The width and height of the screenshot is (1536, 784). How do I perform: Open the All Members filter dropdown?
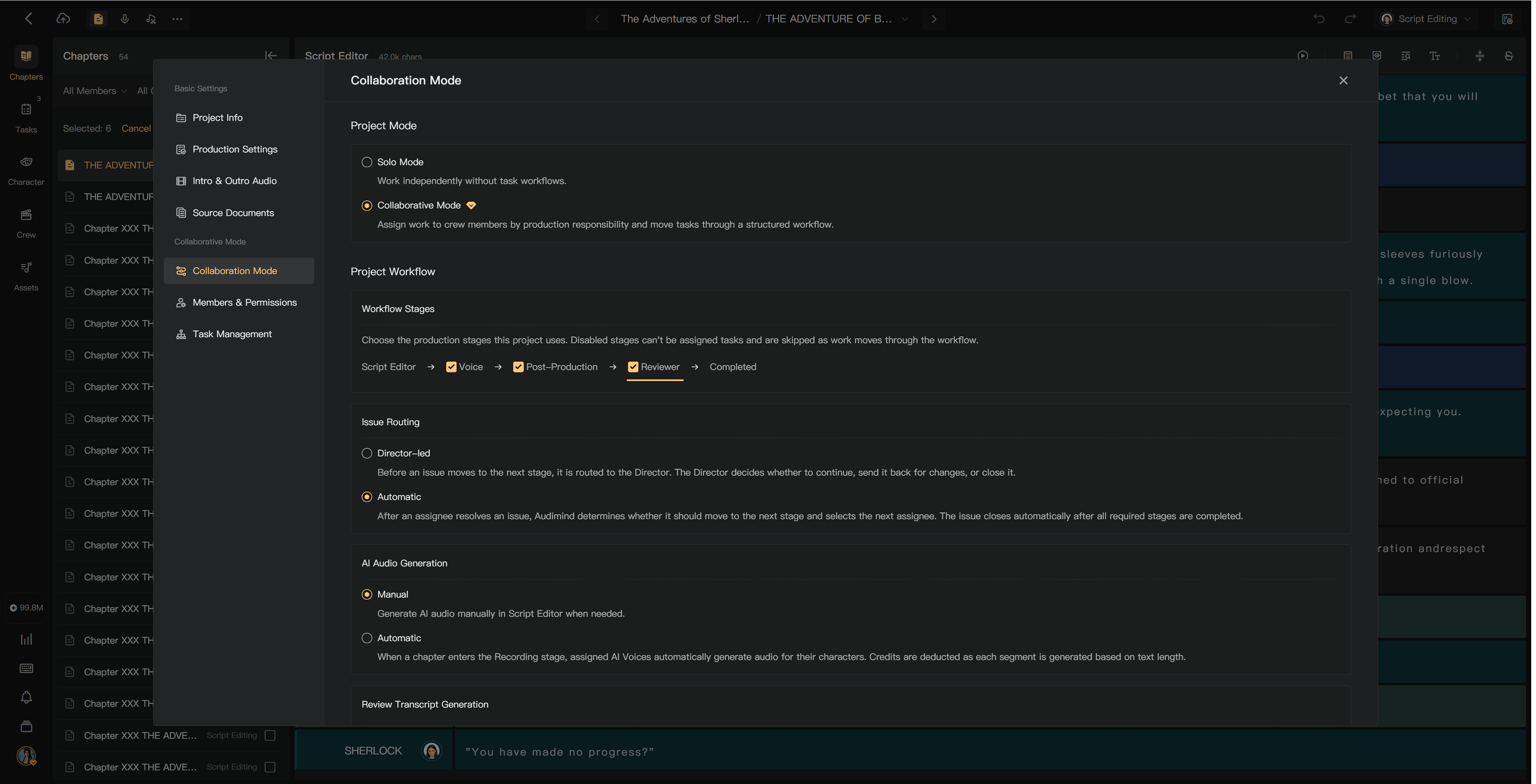click(95, 90)
